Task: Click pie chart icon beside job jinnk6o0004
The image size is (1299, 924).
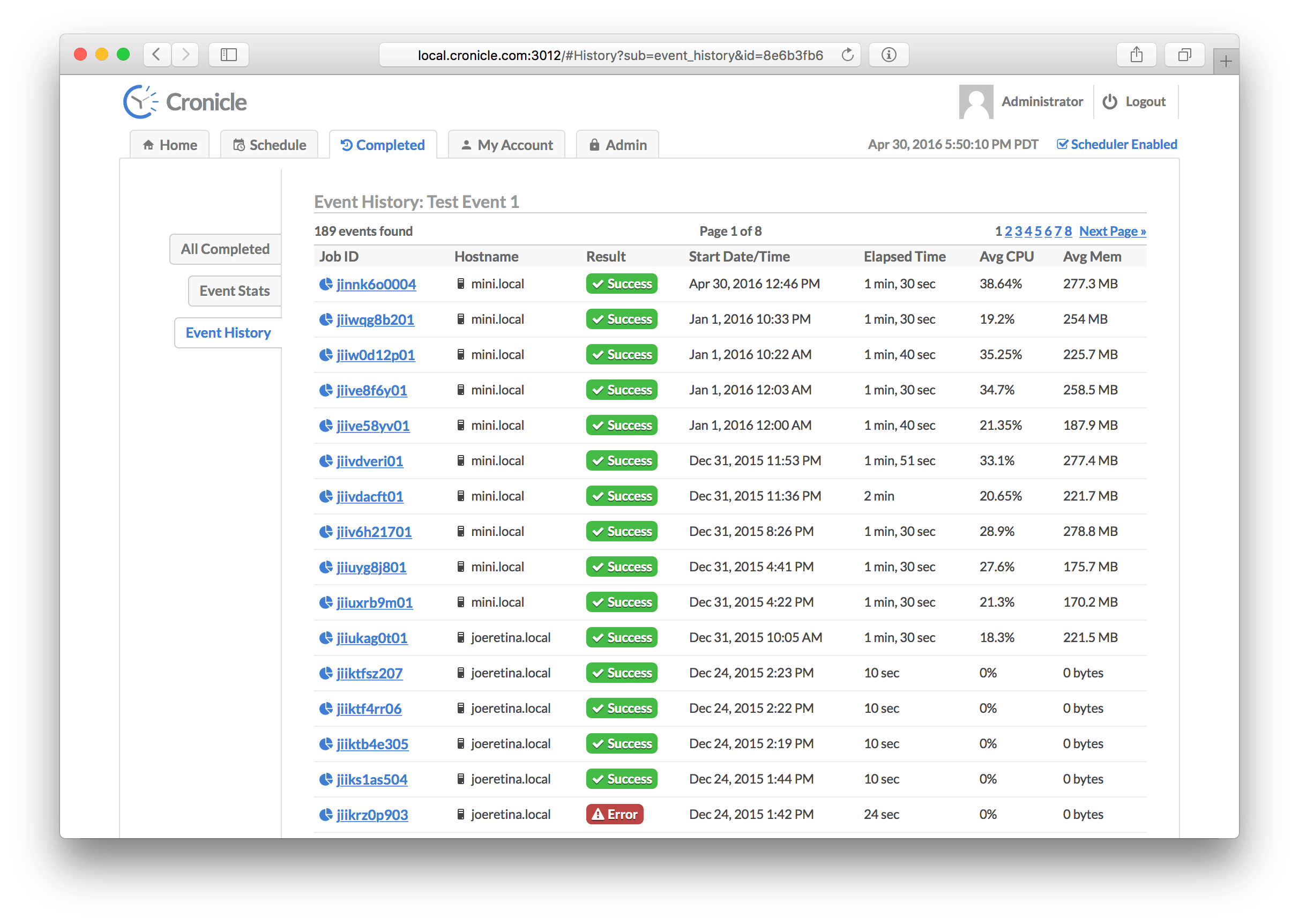Action: click(325, 284)
